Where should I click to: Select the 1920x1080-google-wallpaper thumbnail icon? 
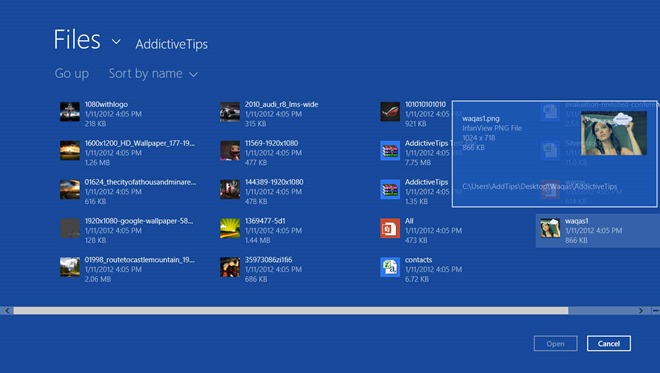tap(69, 228)
